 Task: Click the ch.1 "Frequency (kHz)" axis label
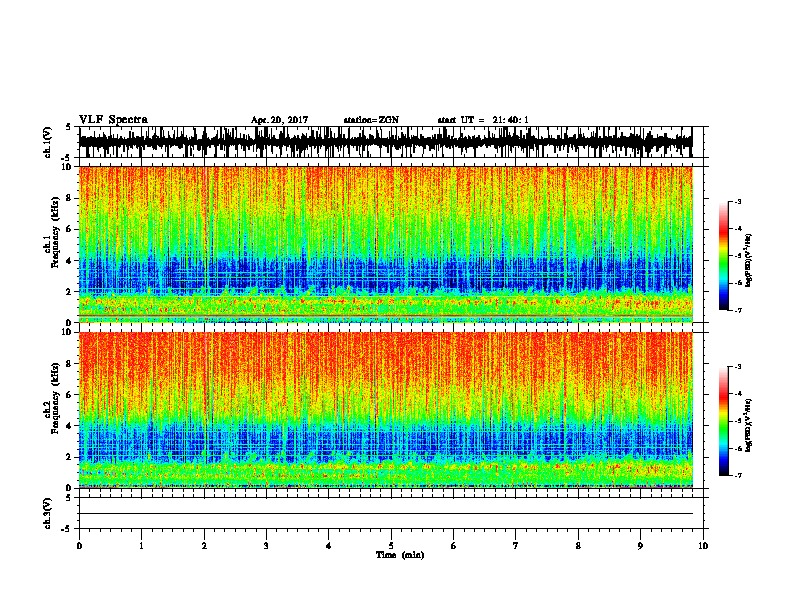(x=55, y=232)
